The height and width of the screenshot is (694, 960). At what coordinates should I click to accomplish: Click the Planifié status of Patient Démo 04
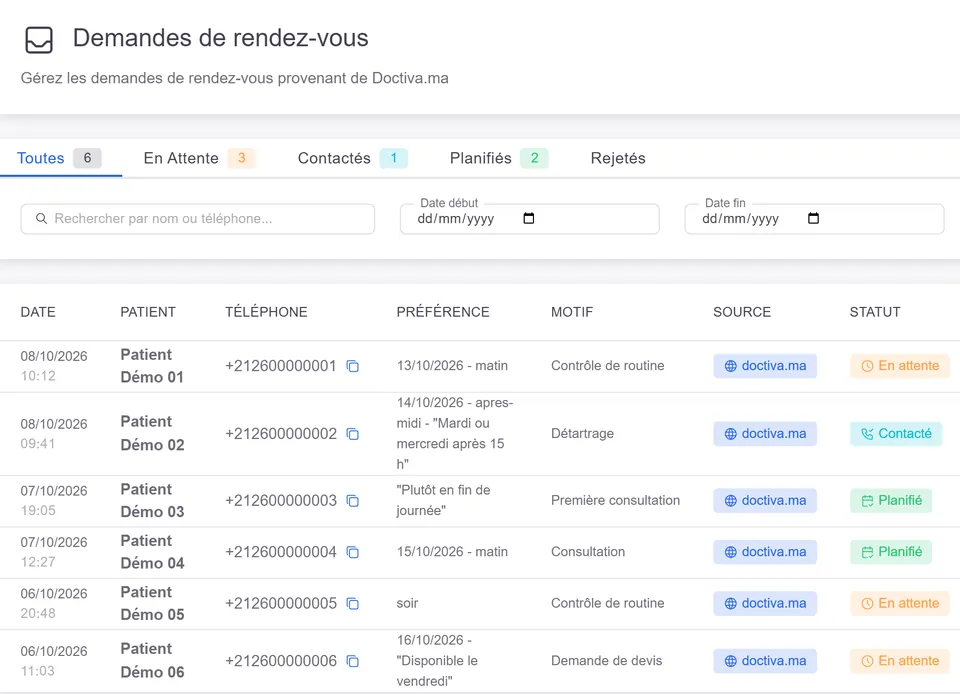[891, 552]
